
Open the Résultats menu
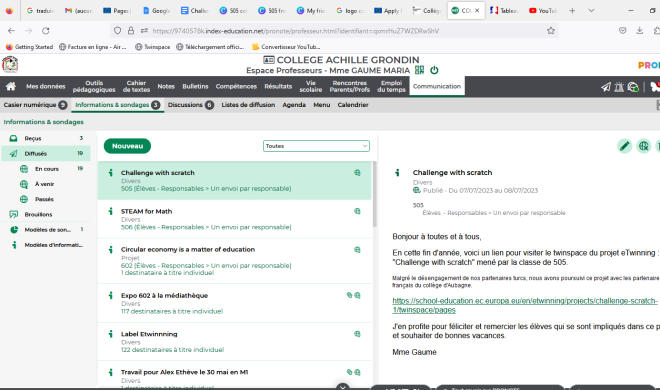click(x=278, y=86)
